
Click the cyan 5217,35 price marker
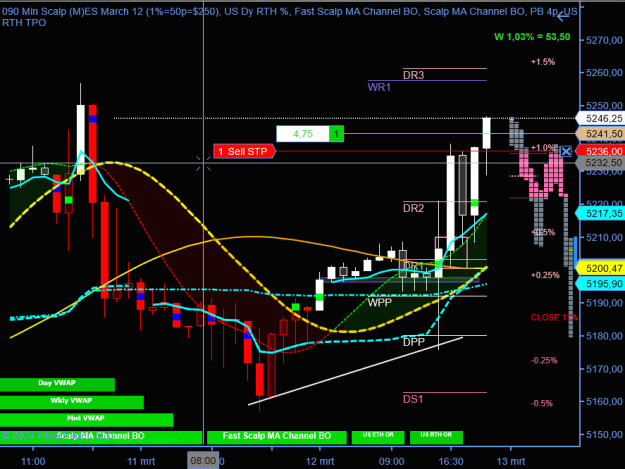click(x=599, y=214)
